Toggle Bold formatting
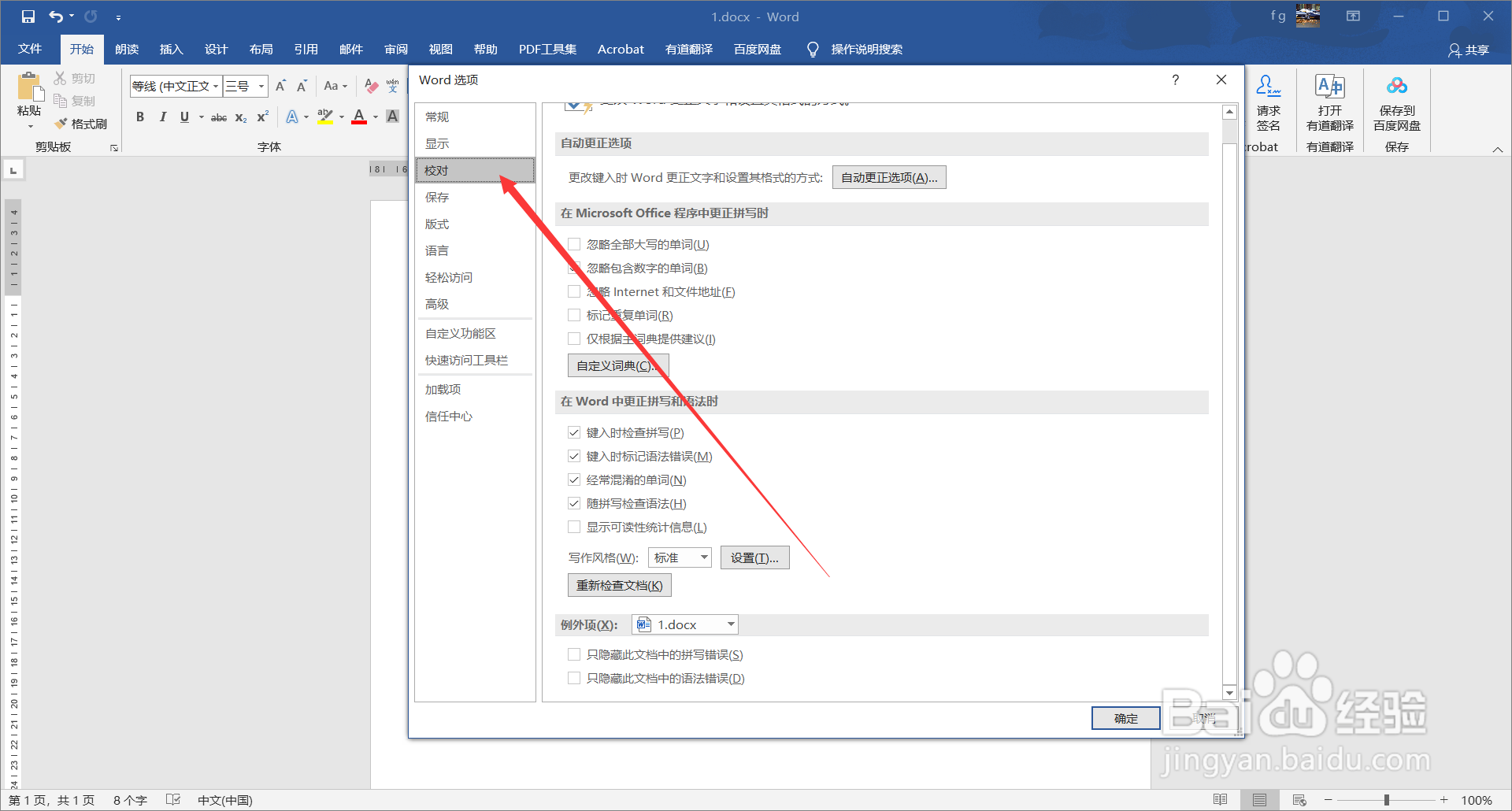1512x811 pixels. coord(140,117)
